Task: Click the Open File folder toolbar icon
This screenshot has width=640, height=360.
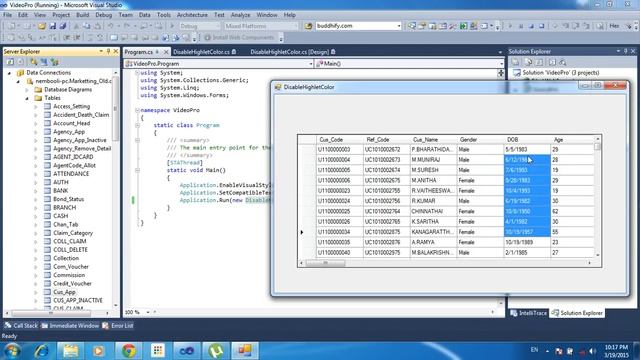Action: click(x=42, y=26)
